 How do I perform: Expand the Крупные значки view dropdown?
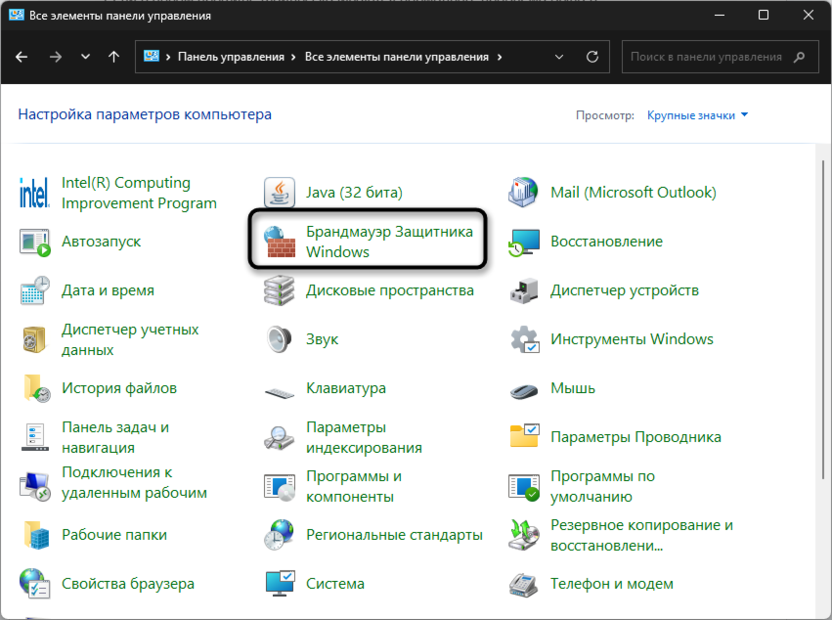coord(697,116)
